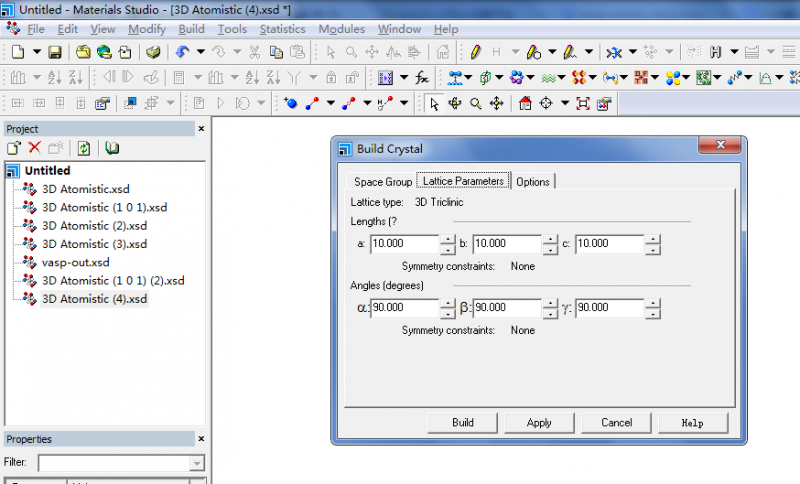Viewport: 800px width, 484px height.
Task: Open the green waves module icon
Action: [x=548, y=78]
